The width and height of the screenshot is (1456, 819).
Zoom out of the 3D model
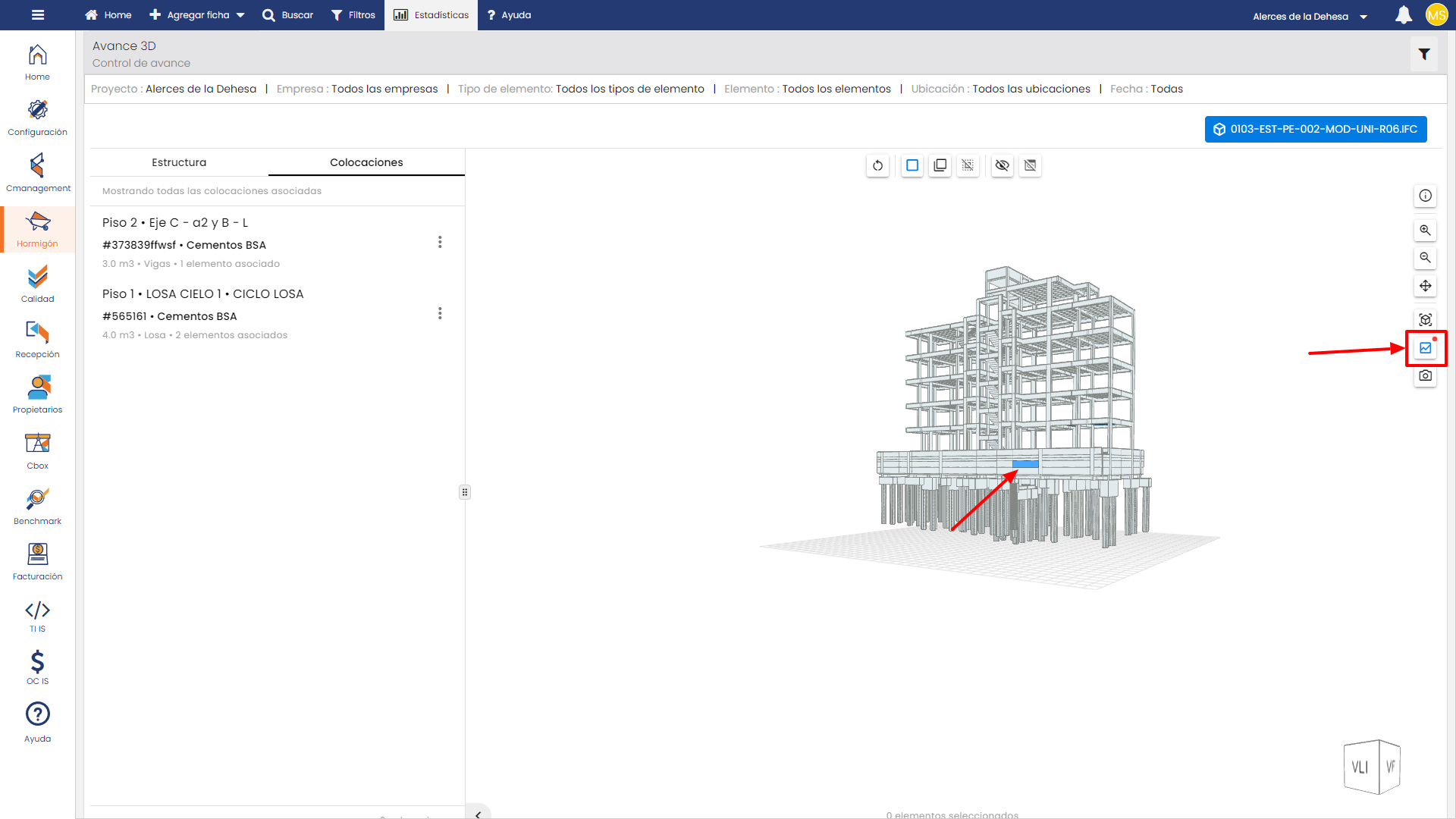pos(1425,258)
